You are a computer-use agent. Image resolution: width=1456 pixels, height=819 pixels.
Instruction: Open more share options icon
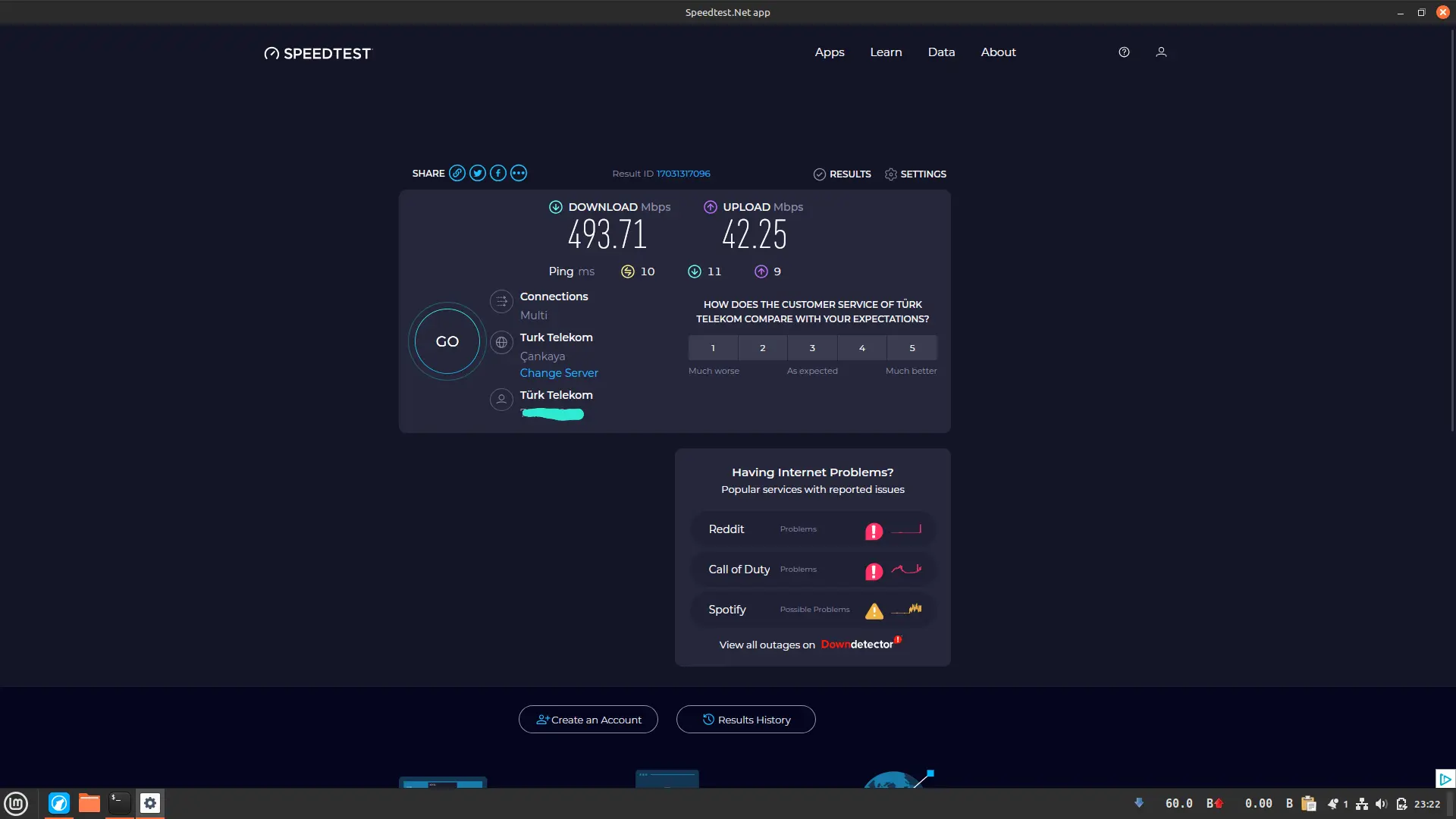519,174
